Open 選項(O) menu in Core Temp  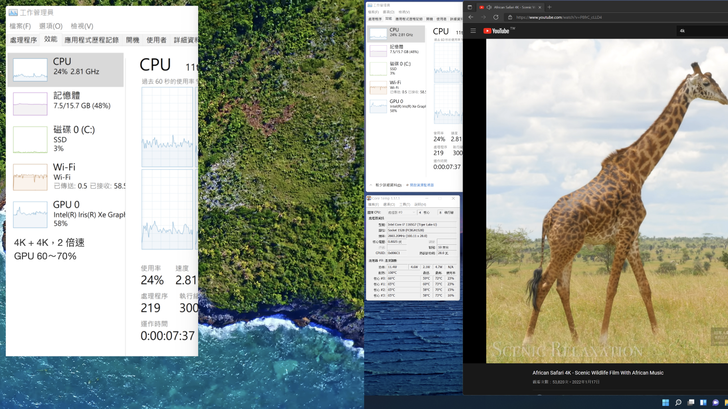coord(389,204)
